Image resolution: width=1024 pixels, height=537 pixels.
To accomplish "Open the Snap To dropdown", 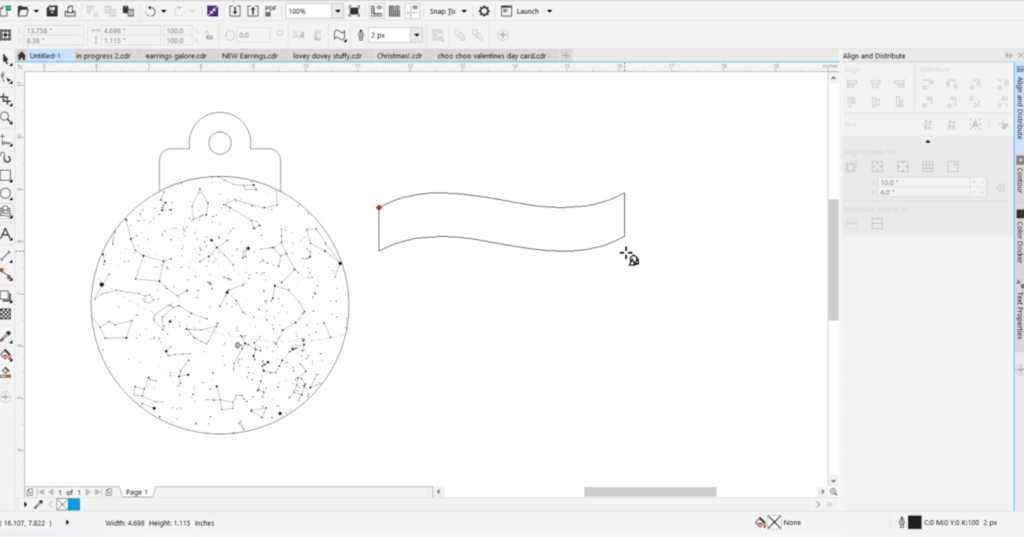I will point(449,11).
